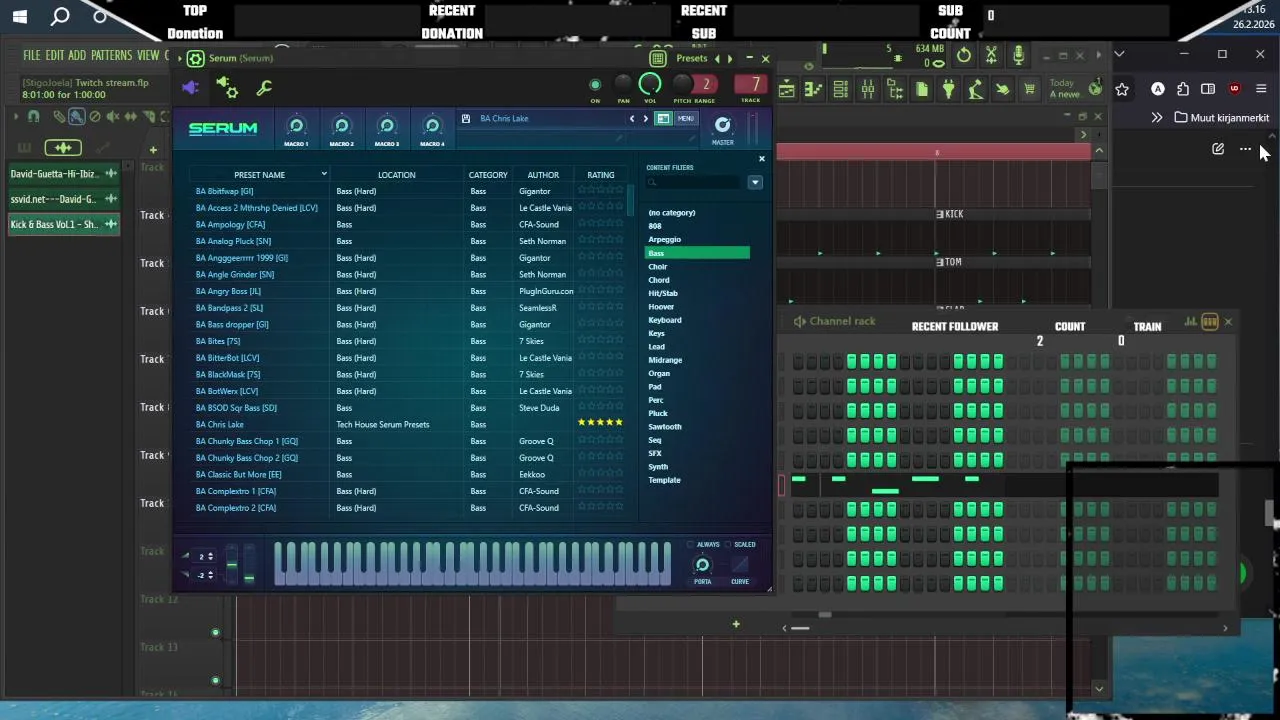
Task: Adjust the wrapper VOL knob
Action: point(650,84)
